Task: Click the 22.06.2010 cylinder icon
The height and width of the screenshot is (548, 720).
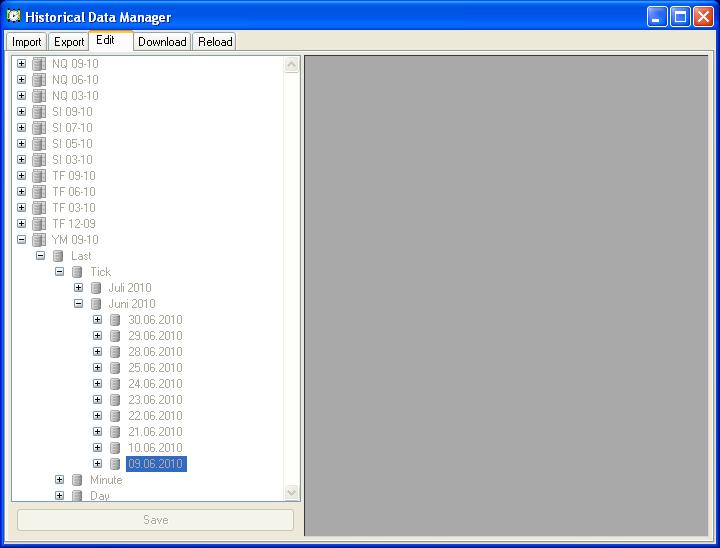Action: click(115, 415)
